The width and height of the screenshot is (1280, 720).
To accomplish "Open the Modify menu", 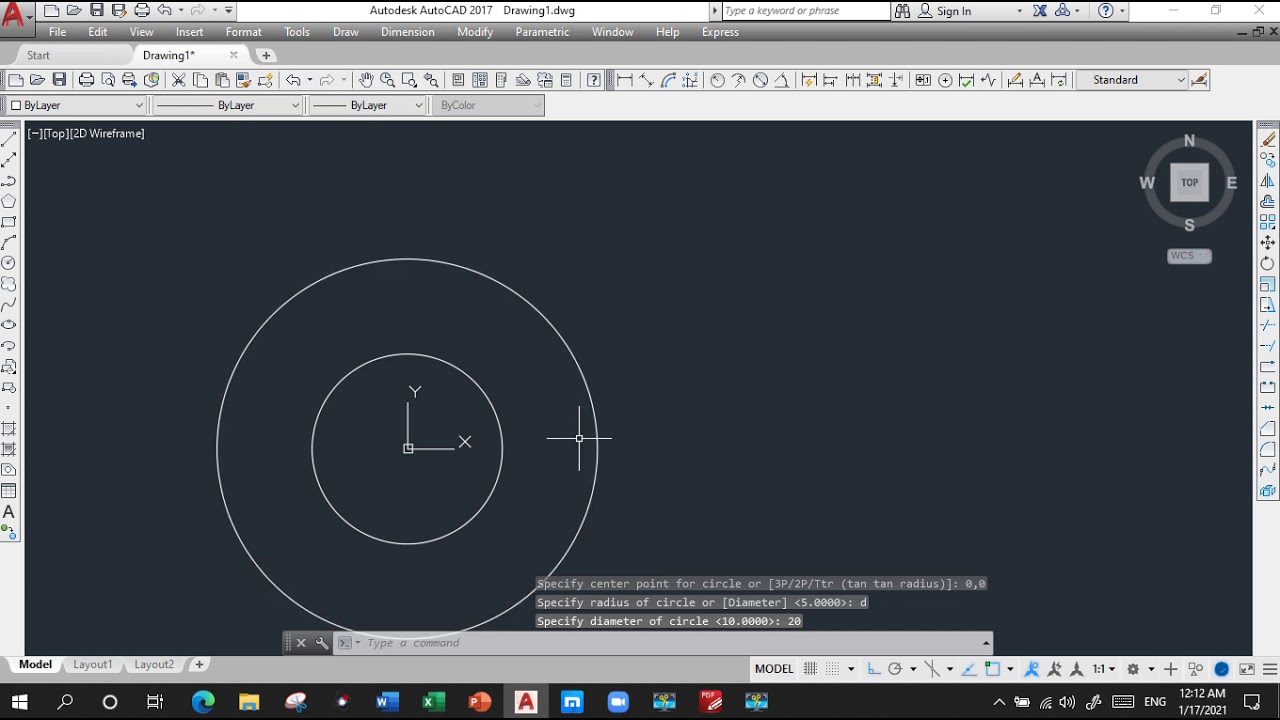I will [x=475, y=32].
